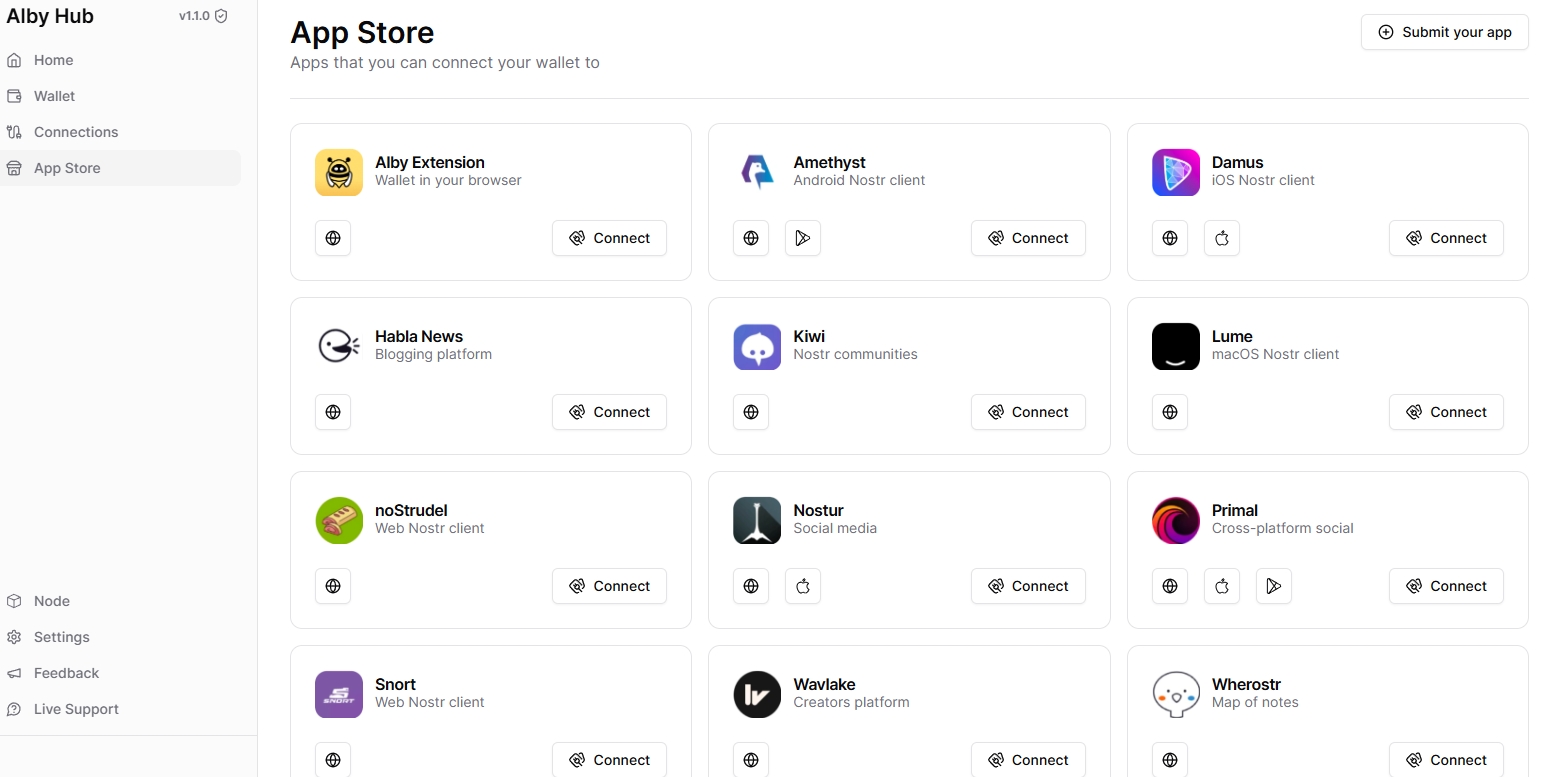Connect the Amethyst app

coord(1027,238)
